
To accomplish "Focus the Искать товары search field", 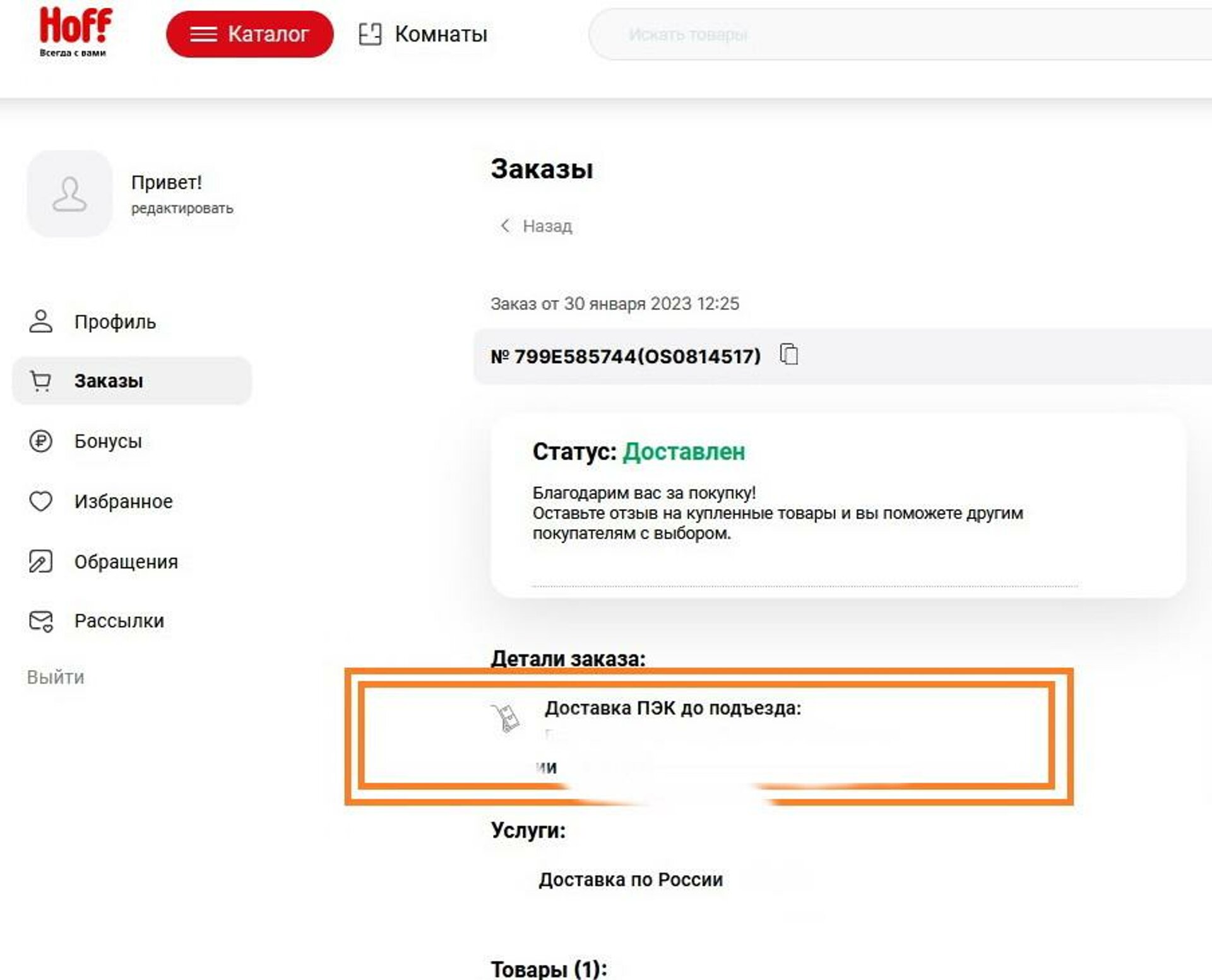I will point(900,35).
